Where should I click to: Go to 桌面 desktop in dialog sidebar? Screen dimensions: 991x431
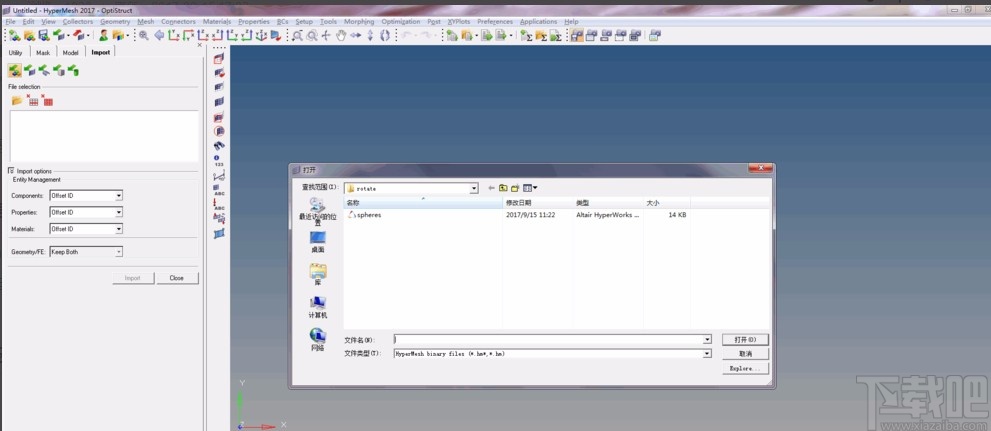click(x=317, y=241)
